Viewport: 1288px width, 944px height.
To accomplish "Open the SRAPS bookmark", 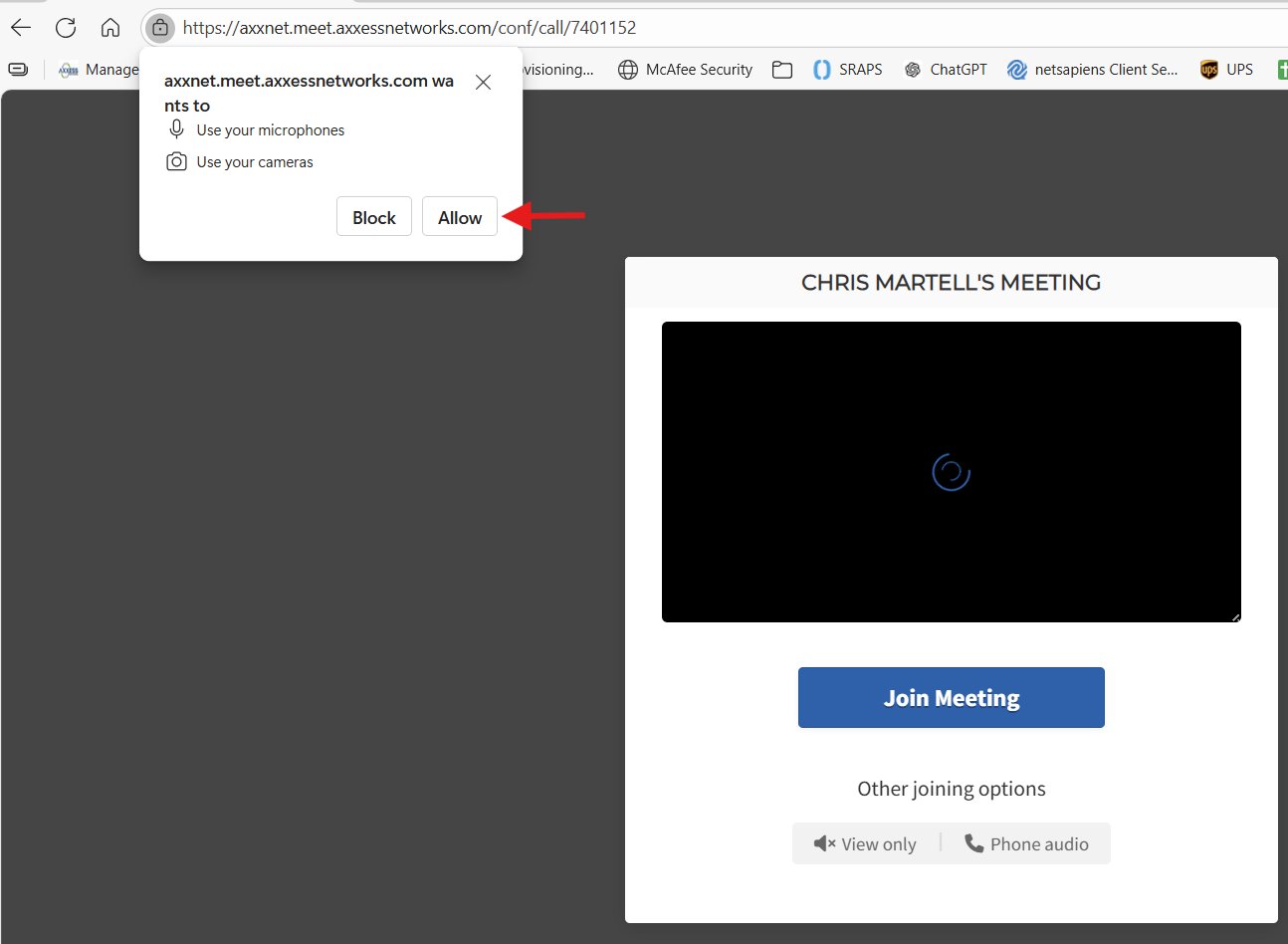I will [848, 70].
